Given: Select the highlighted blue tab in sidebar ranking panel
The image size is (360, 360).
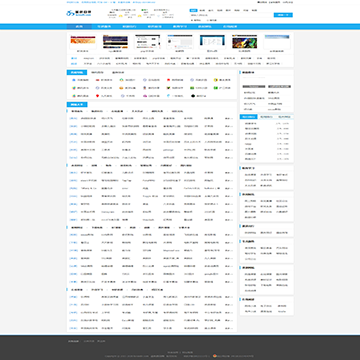Looking at the screenshot, I should (x=249, y=117).
